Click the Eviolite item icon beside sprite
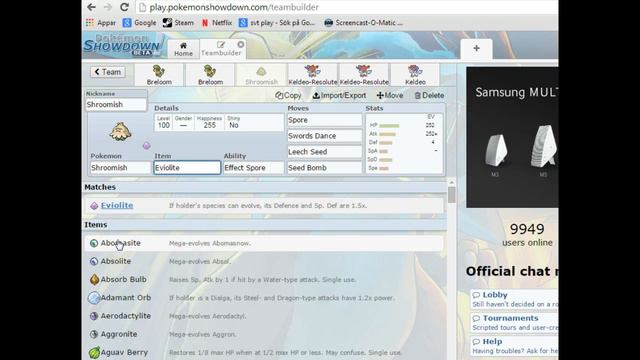This screenshot has width=640, height=360. [x=147, y=145]
